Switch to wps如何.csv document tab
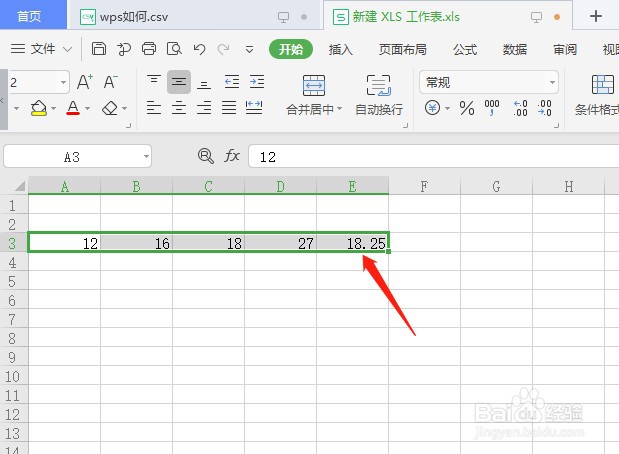This screenshot has width=619, height=454. (x=193, y=17)
